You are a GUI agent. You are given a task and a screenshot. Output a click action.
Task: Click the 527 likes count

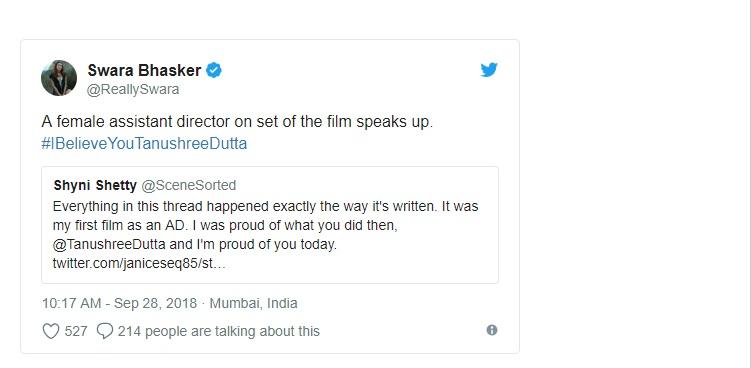76,331
